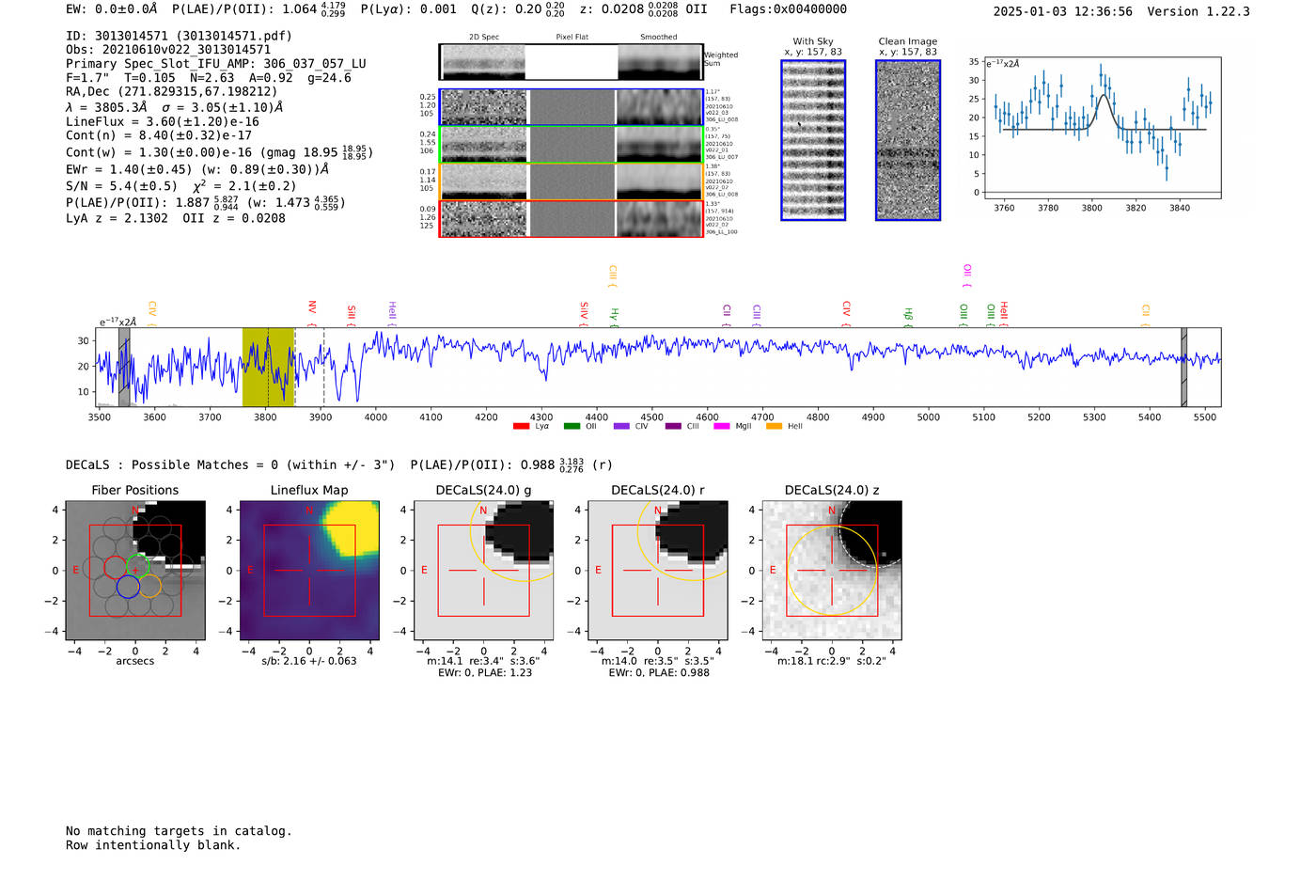Click the dark purple CIII legend swatch
Screen dimensions: 1316x896
(x=672, y=427)
